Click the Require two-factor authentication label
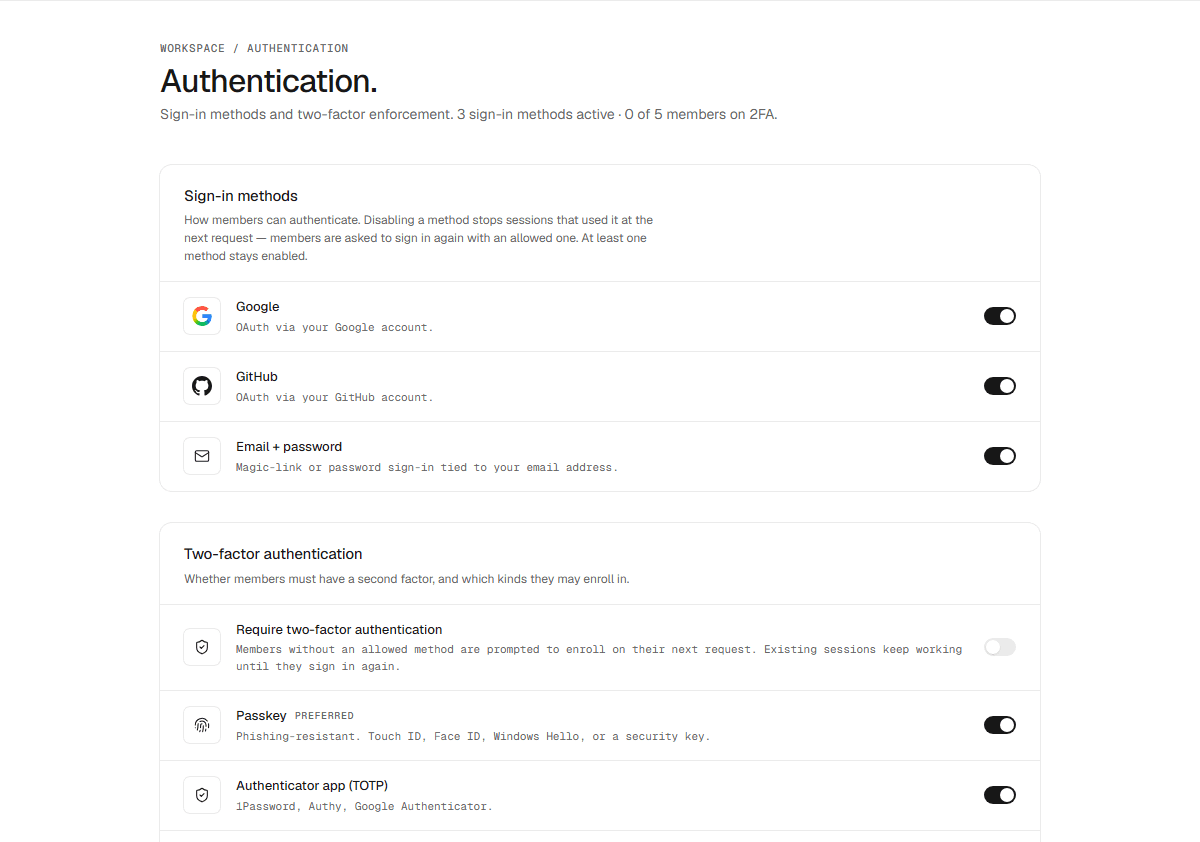This screenshot has width=1200, height=842. coord(339,630)
